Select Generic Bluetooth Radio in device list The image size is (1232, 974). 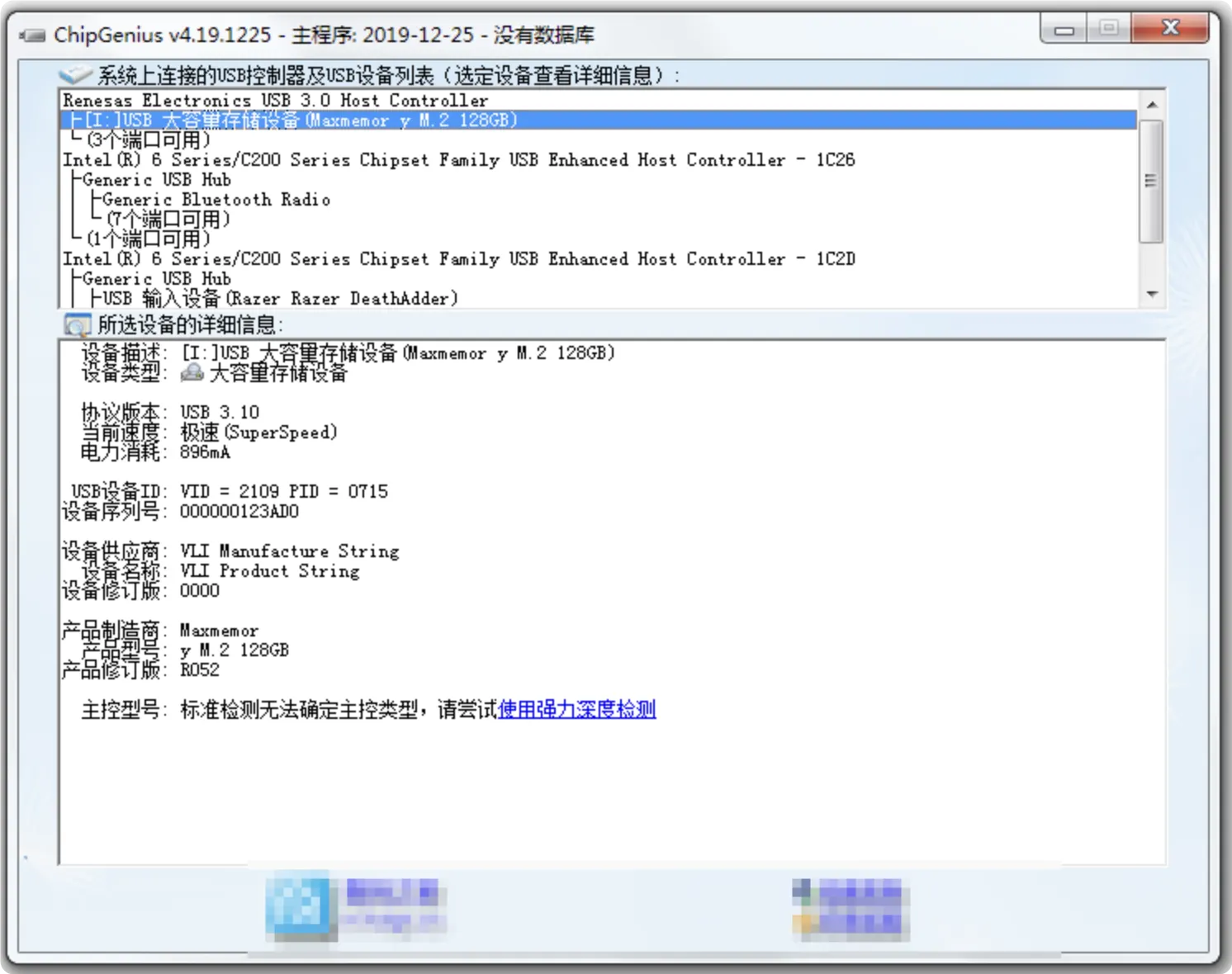coord(216,200)
